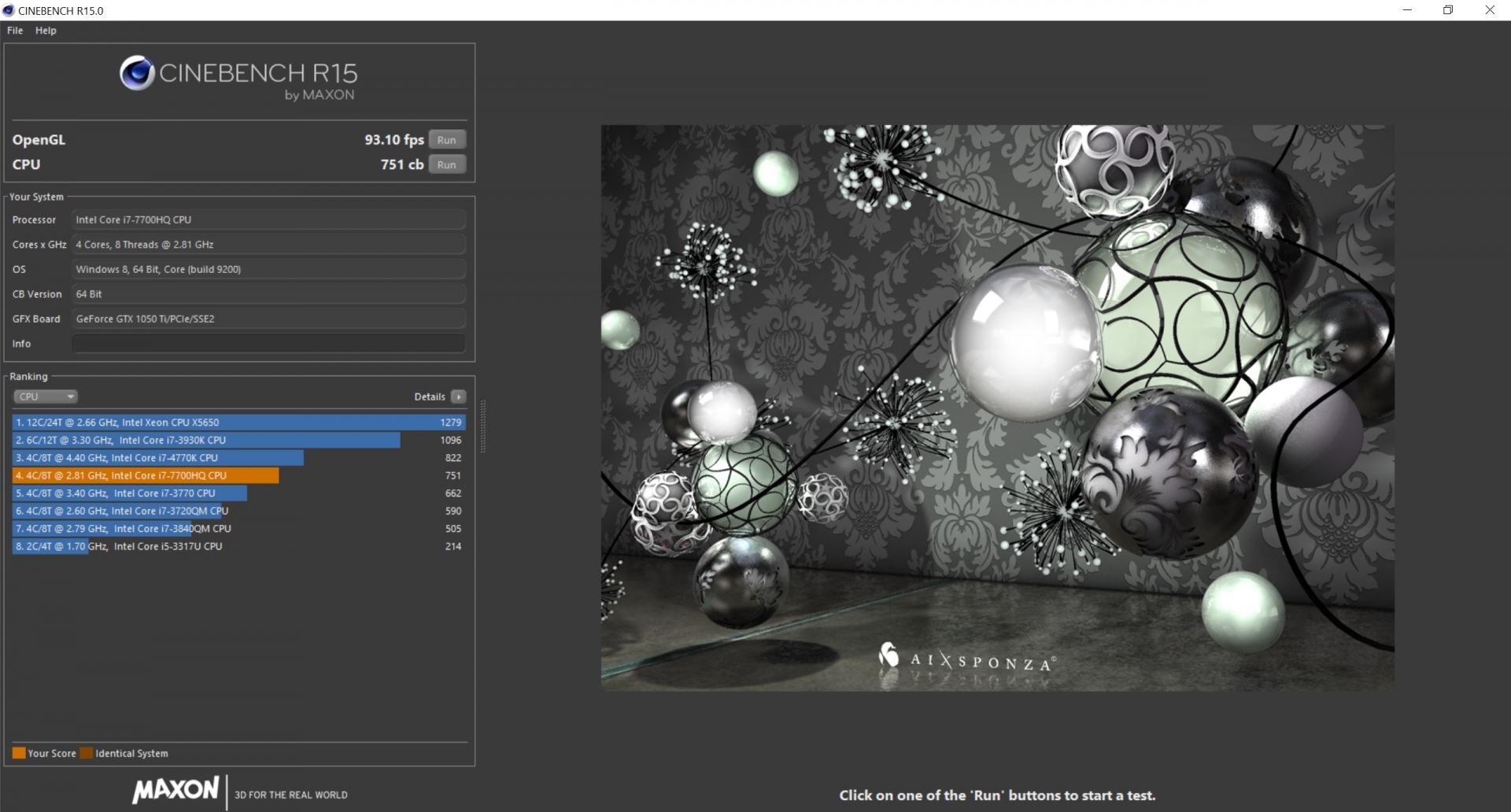Click the Cinebench R15 logo sphere icon
Image resolution: width=1511 pixels, height=812 pixels.
coord(137,73)
